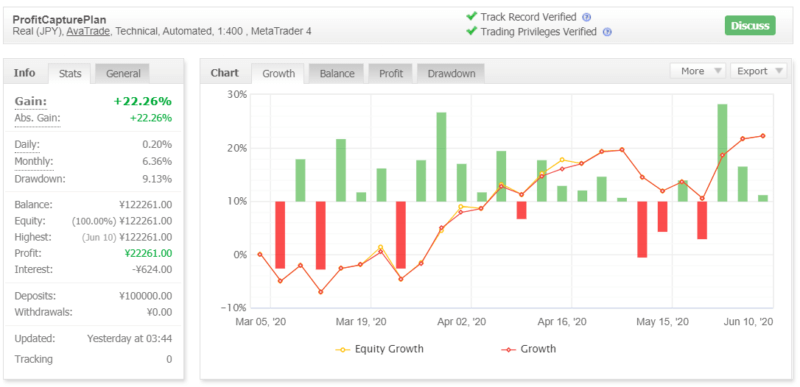Click the Drawdown stat label
The image size is (800, 387).
coord(40,179)
